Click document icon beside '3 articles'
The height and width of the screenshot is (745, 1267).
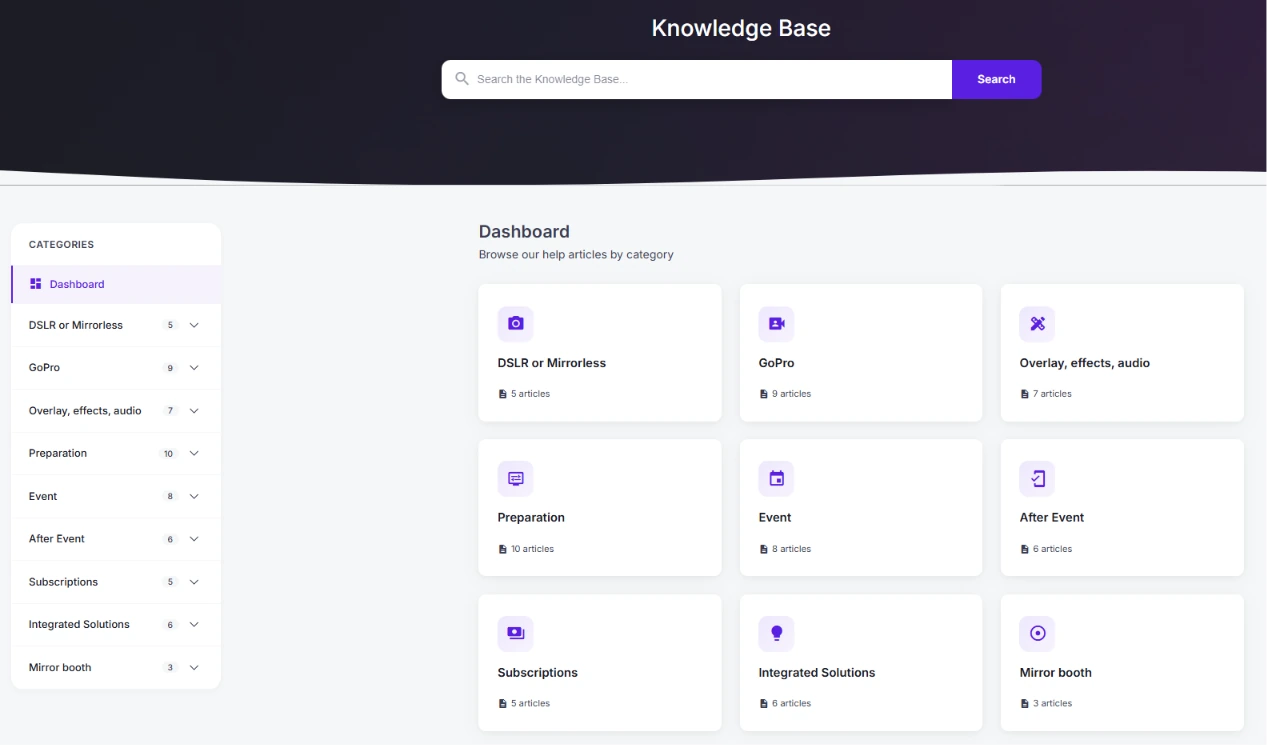point(1025,704)
